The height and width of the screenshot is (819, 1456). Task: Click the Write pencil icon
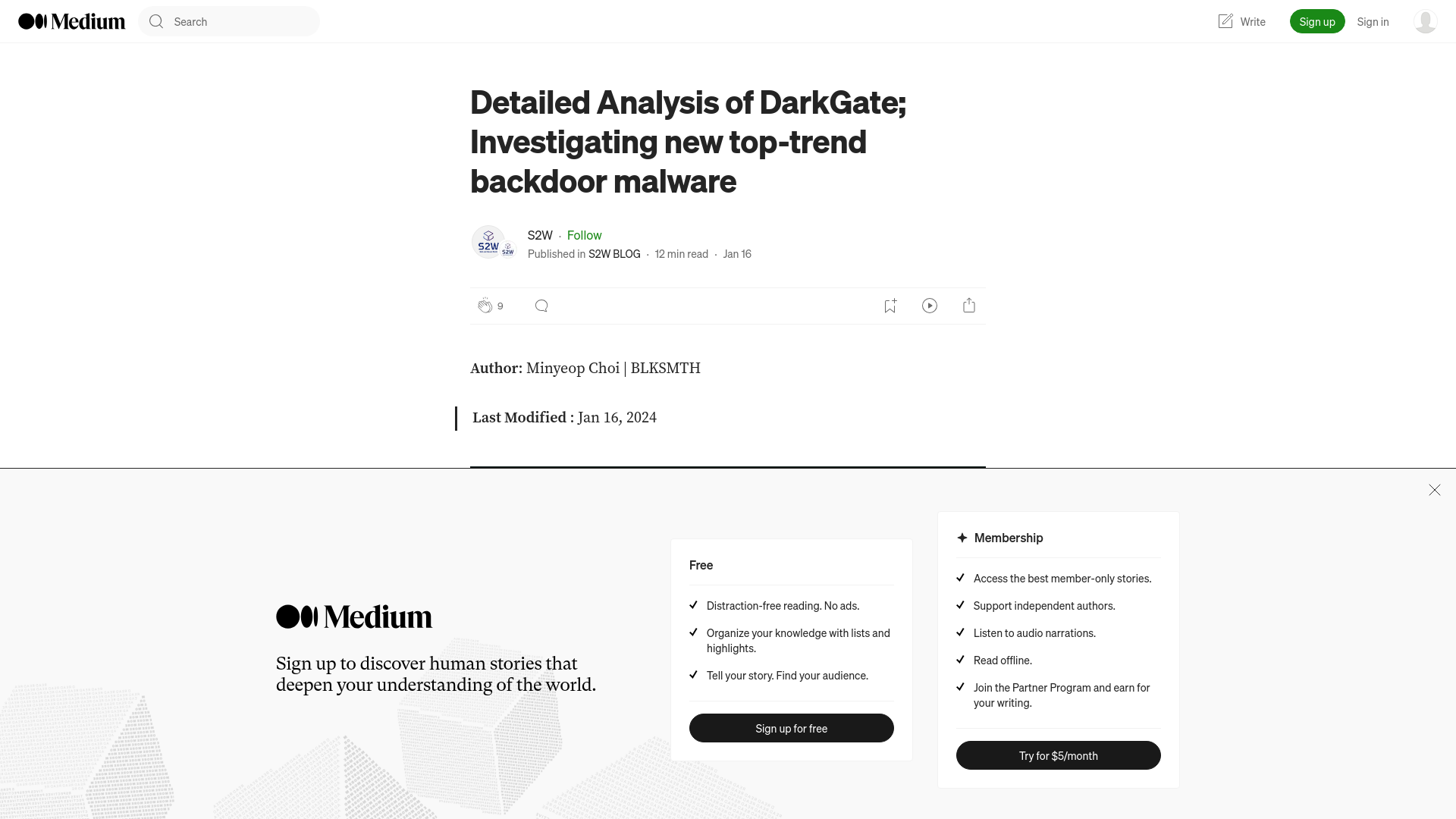(x=1224, y=21)
